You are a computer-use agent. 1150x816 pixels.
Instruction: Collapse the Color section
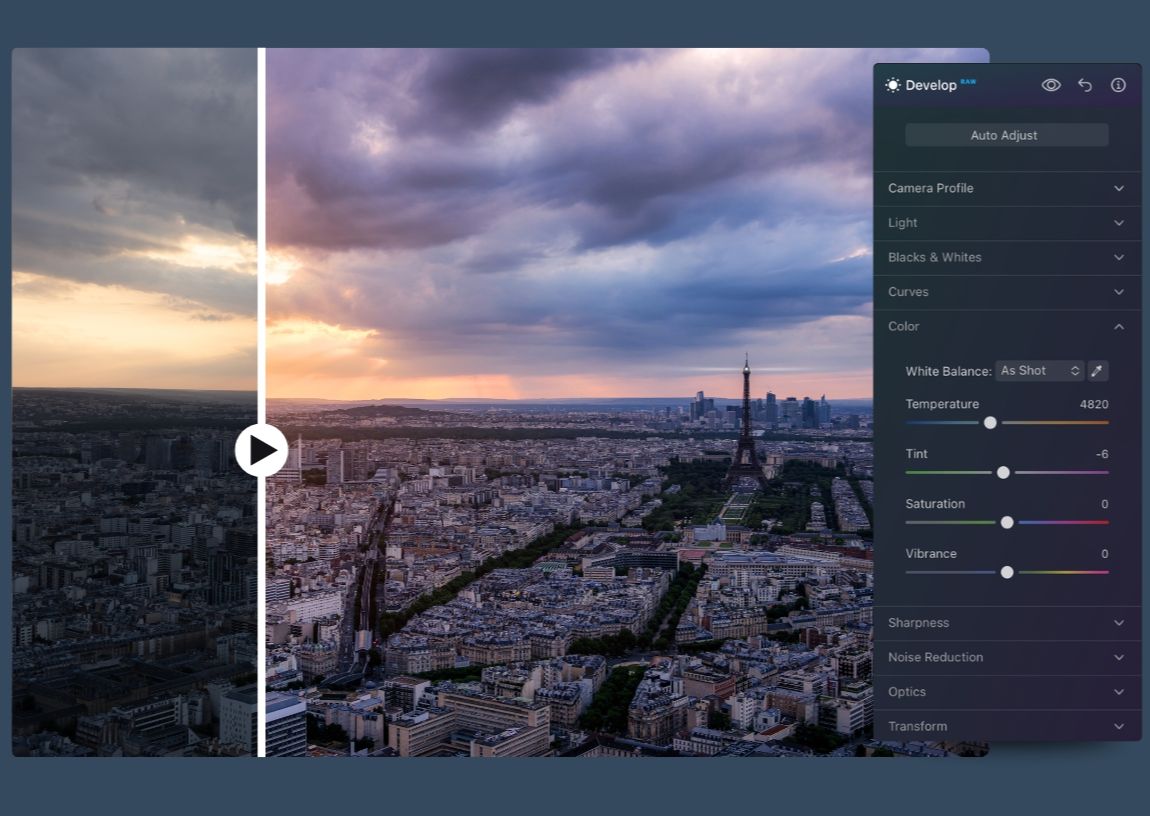click(x=1007, y=326)
